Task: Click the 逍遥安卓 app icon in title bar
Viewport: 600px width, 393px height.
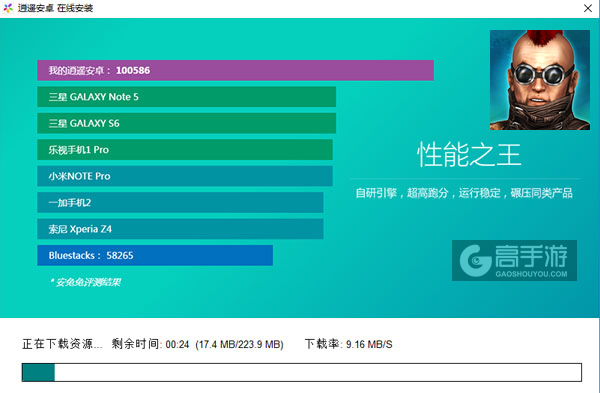Action: 8,8
